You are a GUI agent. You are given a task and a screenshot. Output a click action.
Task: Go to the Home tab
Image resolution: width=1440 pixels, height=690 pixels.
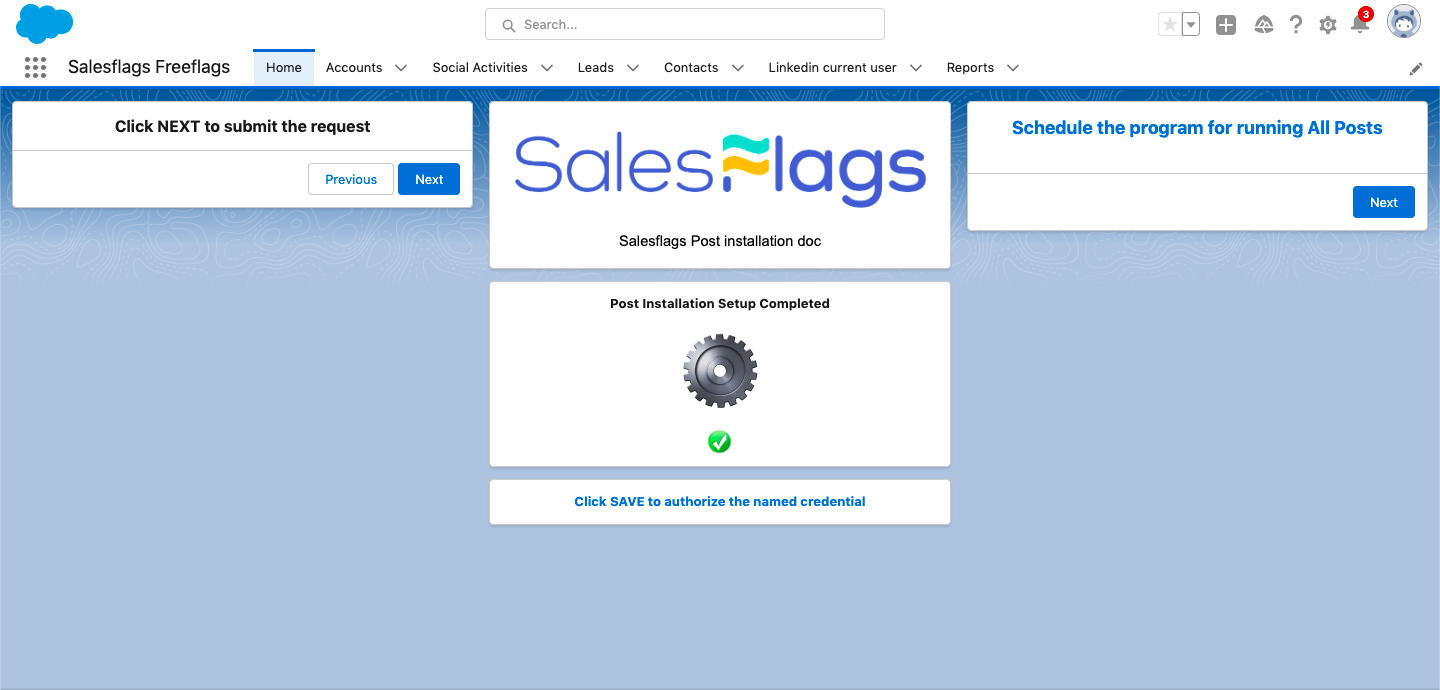pos(284,68)
